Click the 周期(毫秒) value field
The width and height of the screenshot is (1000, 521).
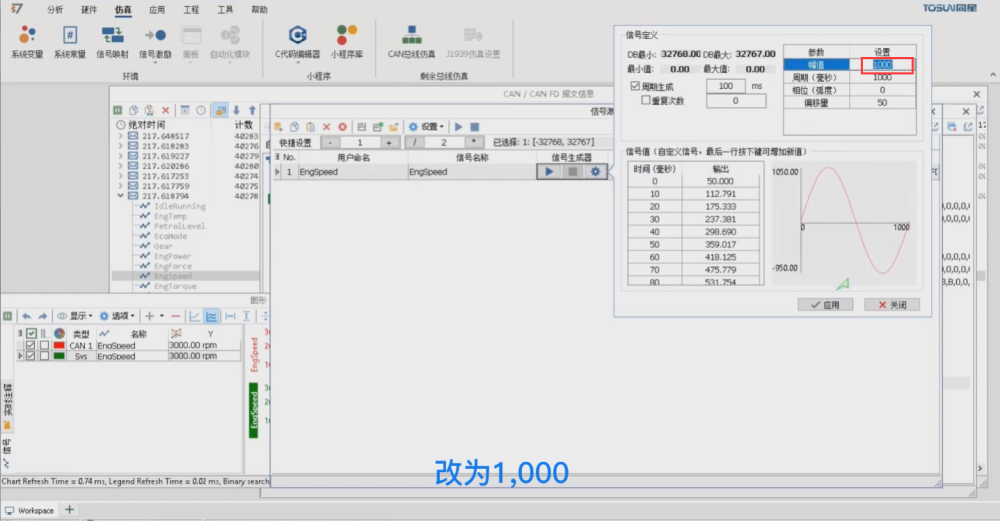[x=882, y=77]
